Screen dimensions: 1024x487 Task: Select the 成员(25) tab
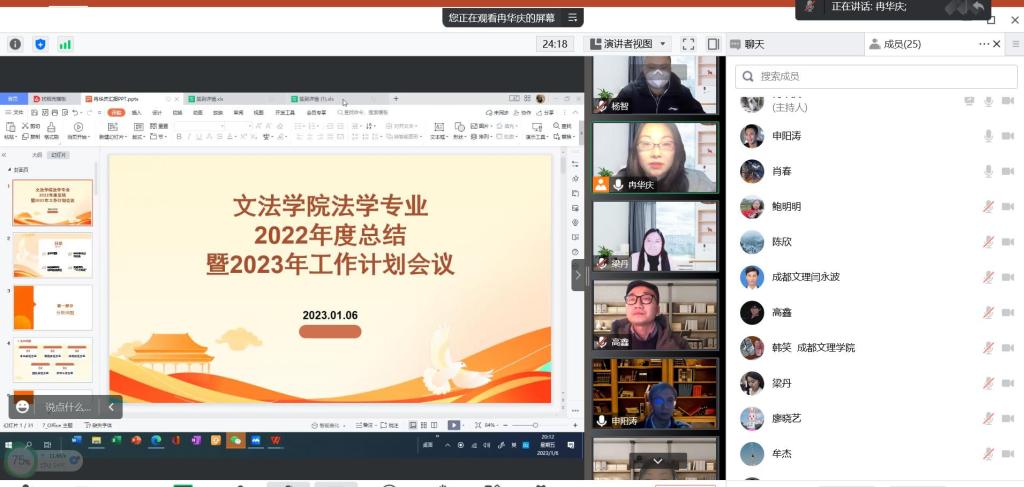(x=895, y=44)
